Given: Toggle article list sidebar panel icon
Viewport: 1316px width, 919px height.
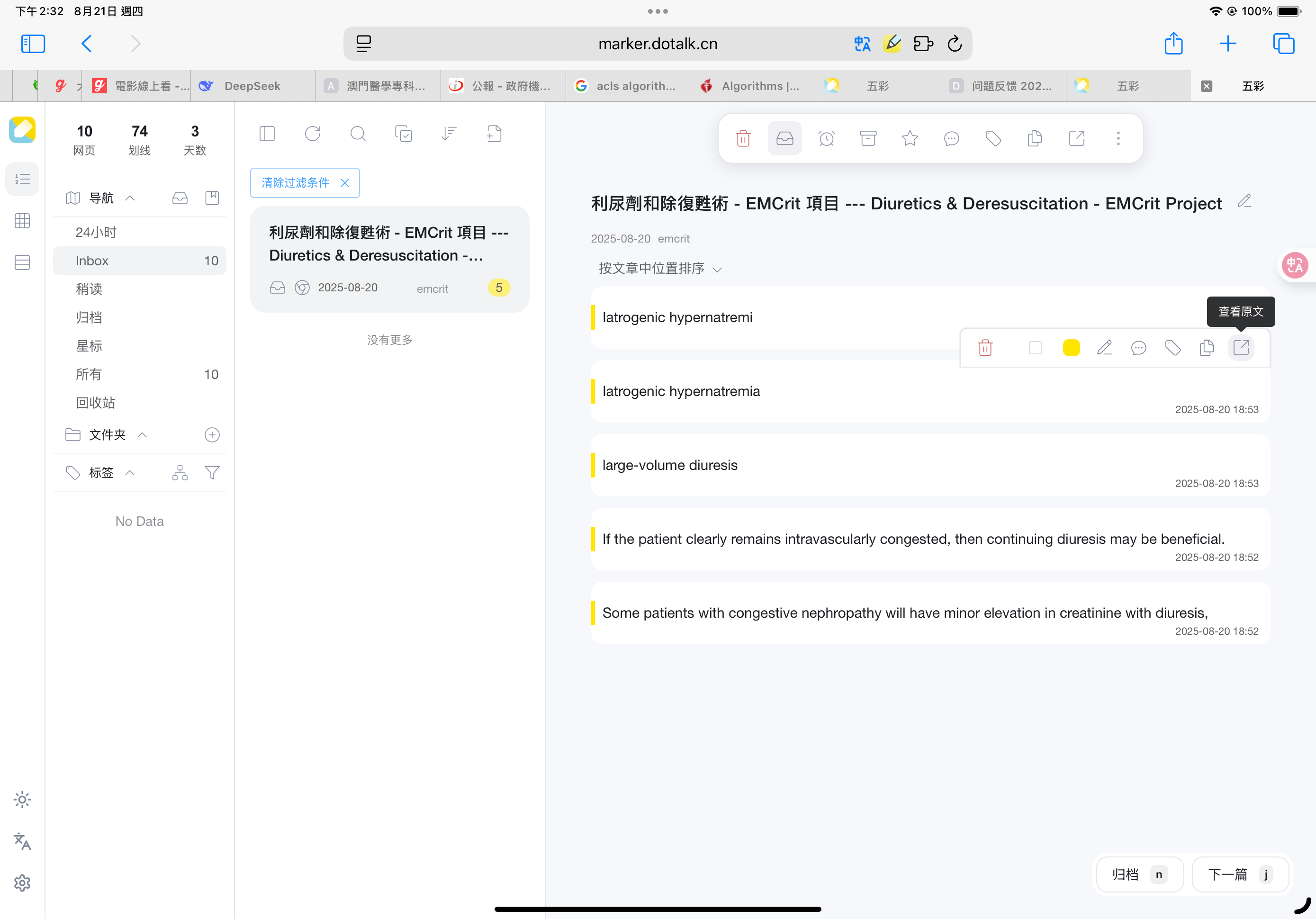Looking at the screenshot, I should [267, 134].
